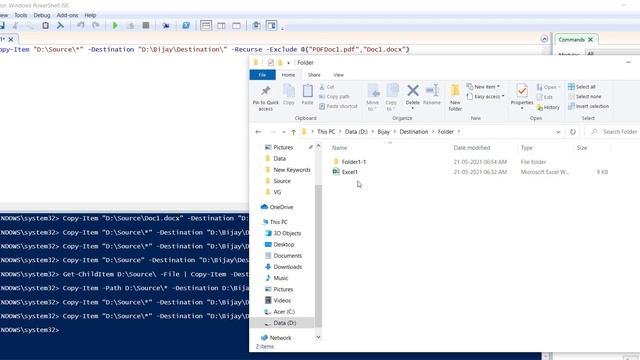Click the Refresh icon beside address bar

tap(573, 132)
